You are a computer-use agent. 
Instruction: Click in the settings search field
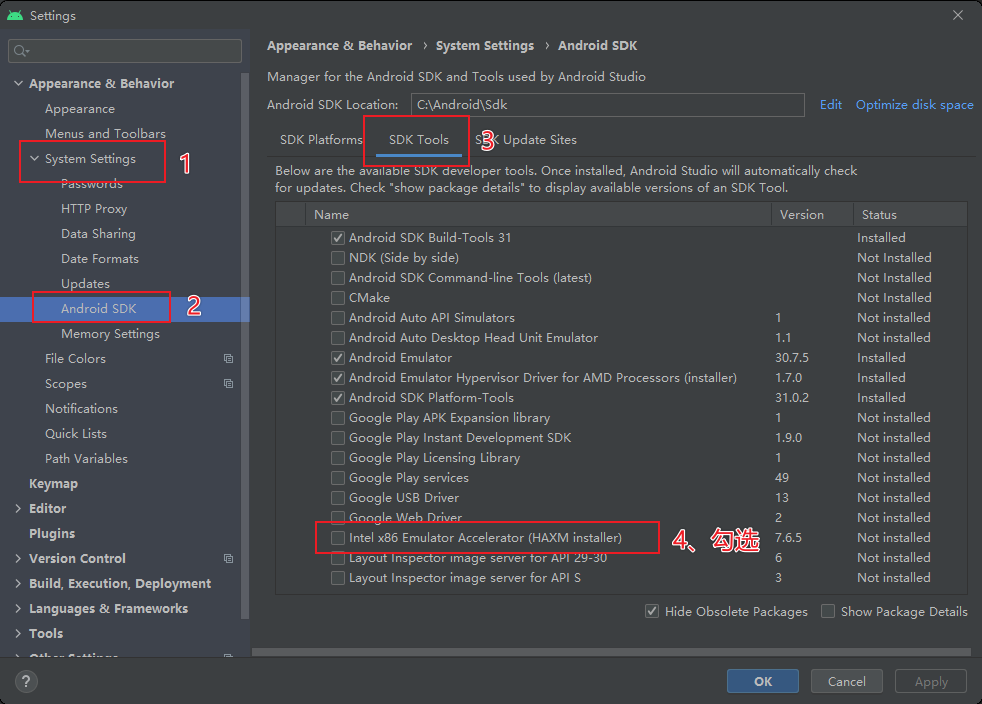(125, 51)
